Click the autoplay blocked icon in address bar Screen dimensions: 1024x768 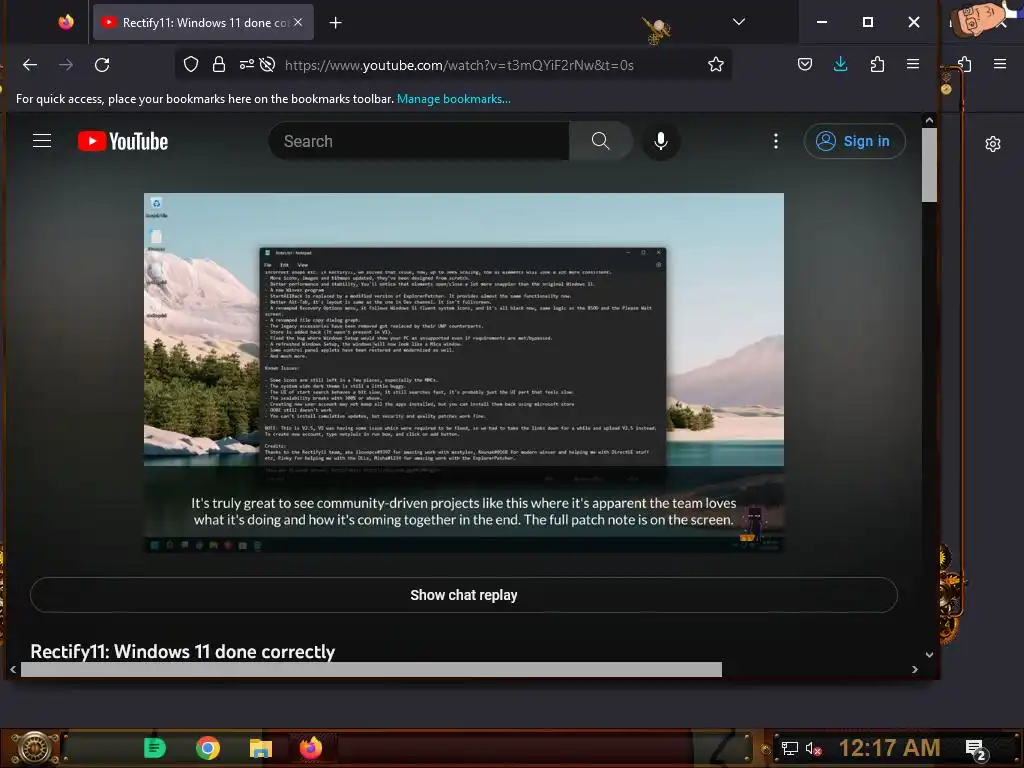pos(267,65)
